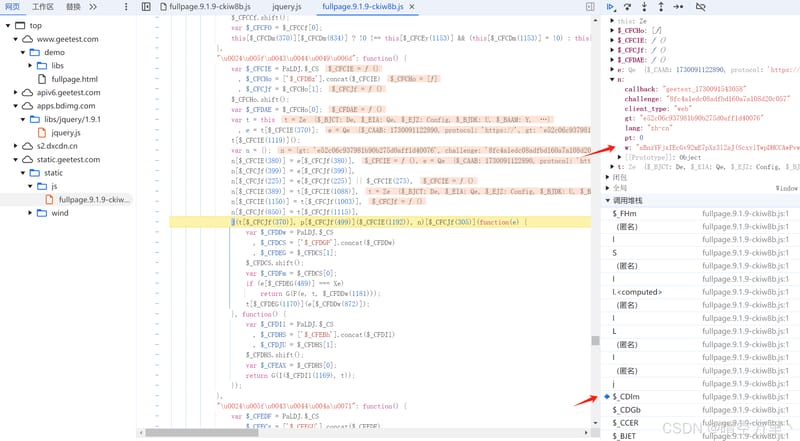Resume script execution
The image size is (800, 441).
pos(610,7)
